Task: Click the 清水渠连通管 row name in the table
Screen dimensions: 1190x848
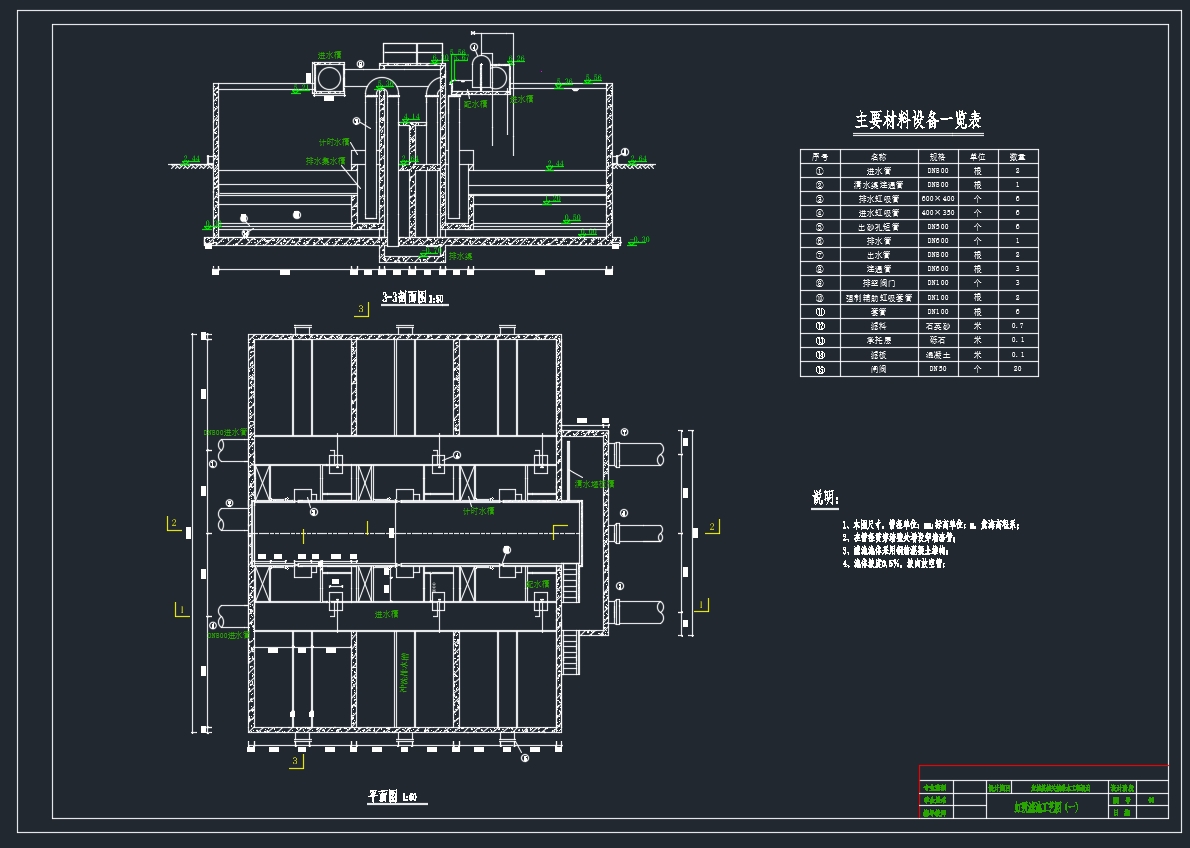Action: point(878,185)
